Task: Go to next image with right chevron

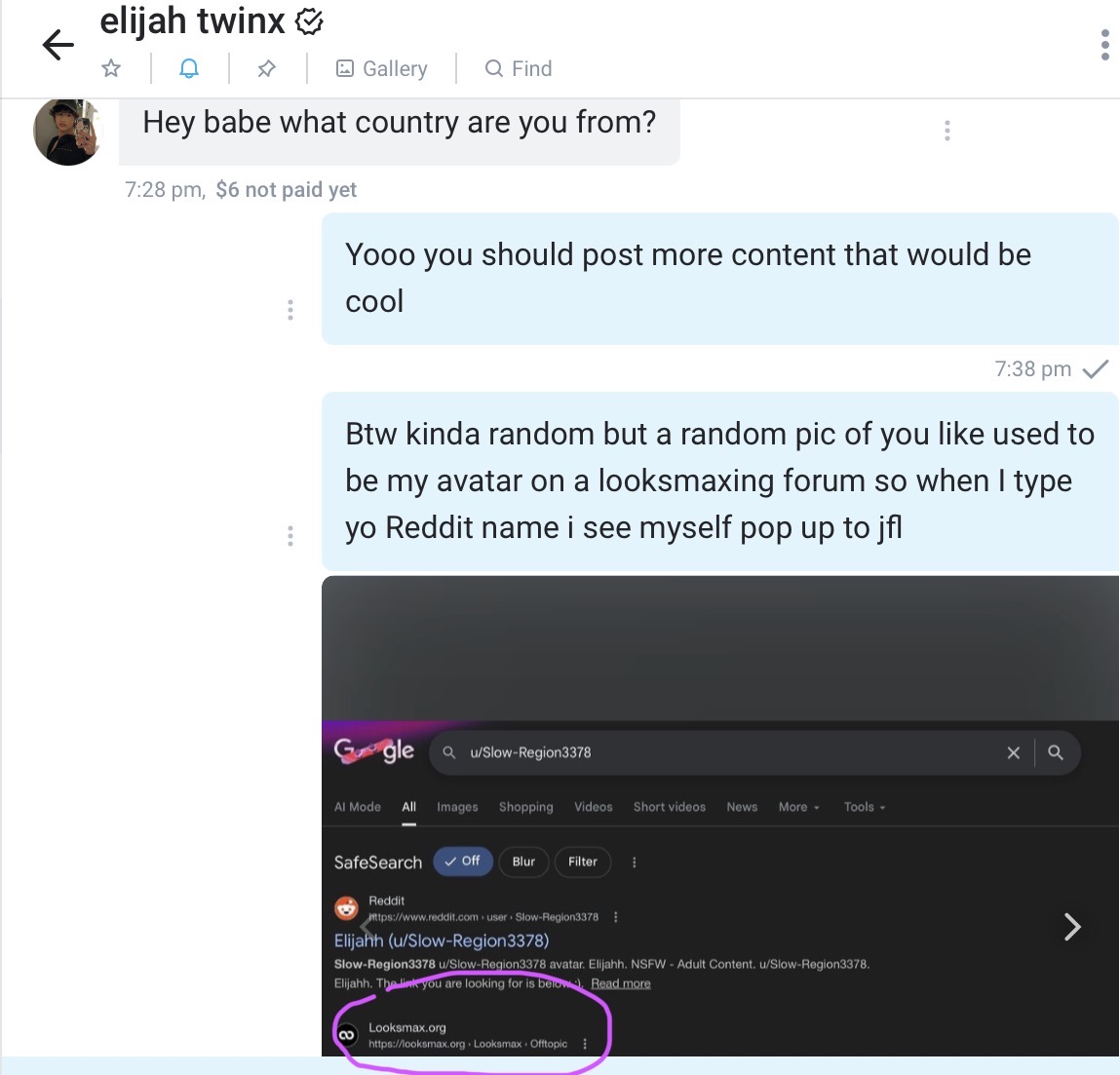Action: point(1072,926)
